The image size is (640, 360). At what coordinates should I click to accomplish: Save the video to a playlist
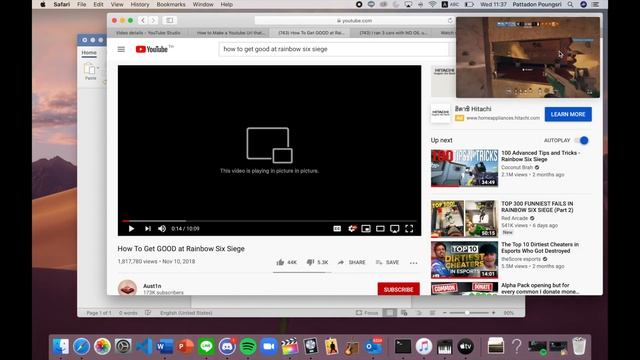click(387, 262)
